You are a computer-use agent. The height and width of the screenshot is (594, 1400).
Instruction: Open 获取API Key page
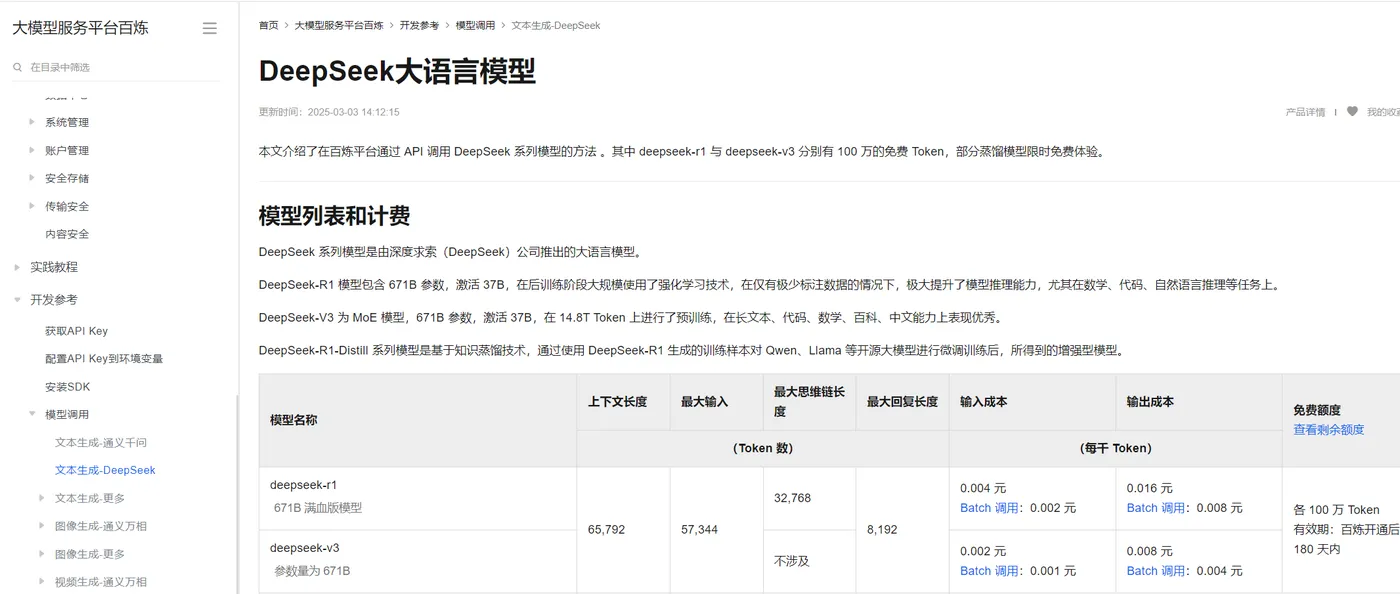click(x=76, y=331)
